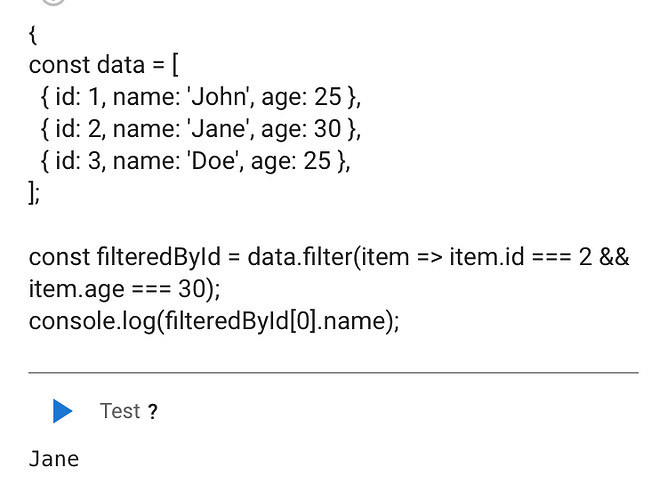Click the horizontal divider above Test
Viewport: 667px width, 500px height.
point(334,373)
